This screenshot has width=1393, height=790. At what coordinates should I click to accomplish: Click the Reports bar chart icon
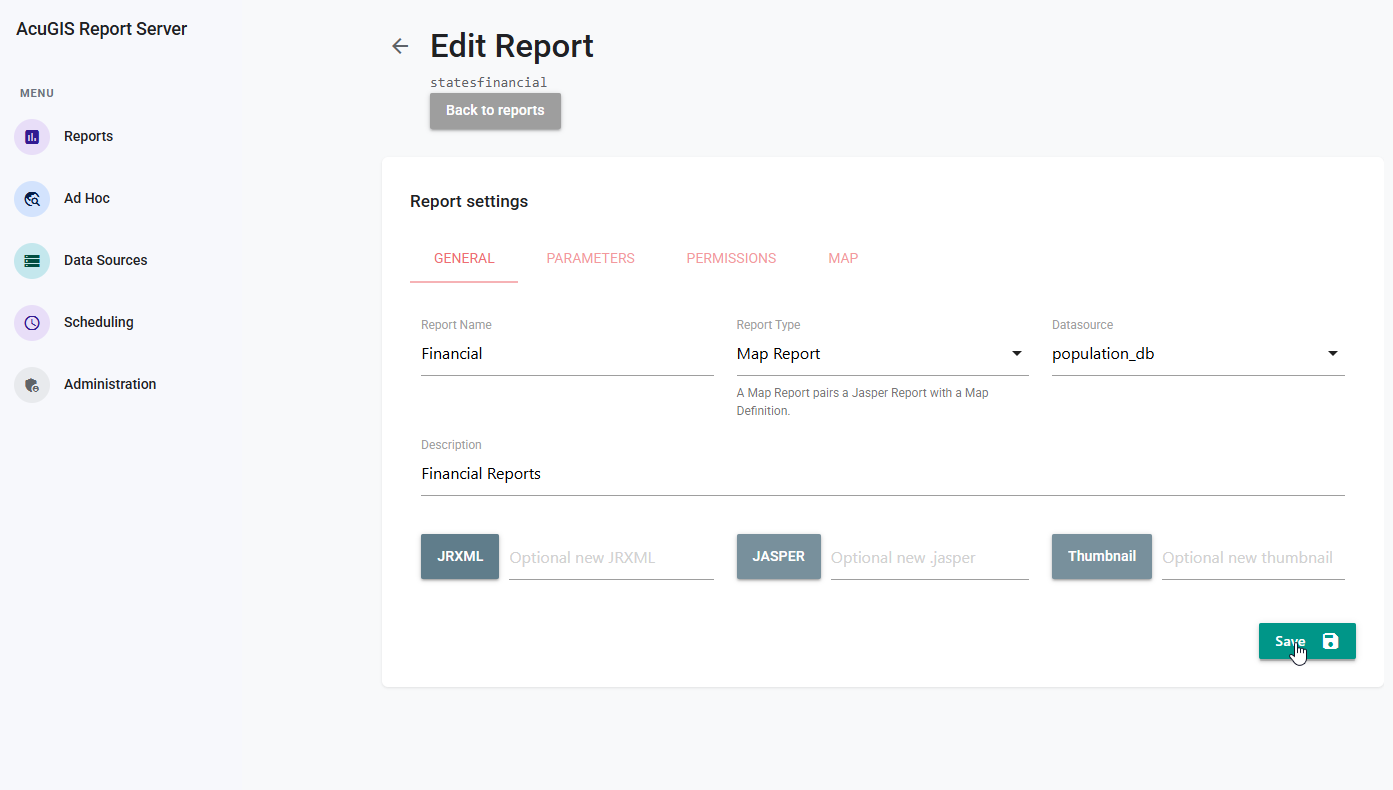pos(32,137)
